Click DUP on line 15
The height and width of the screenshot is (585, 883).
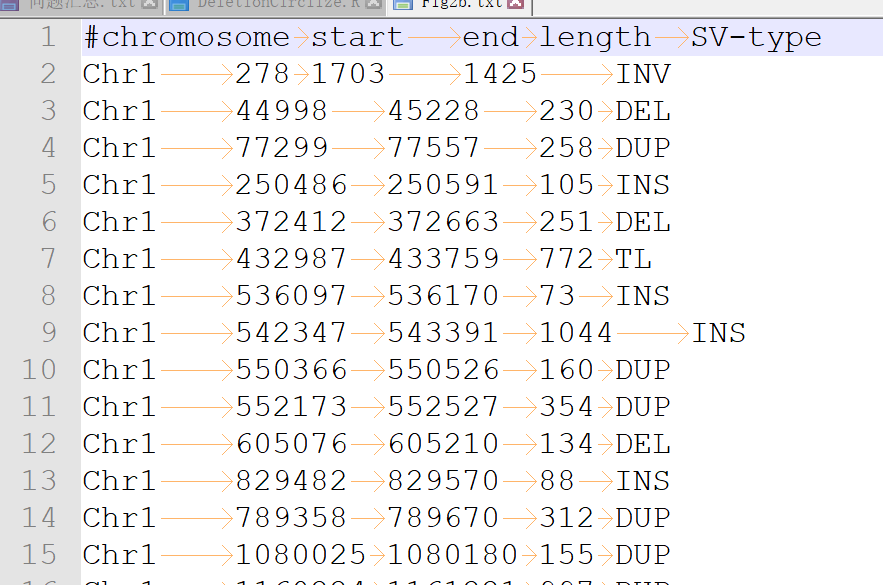tap(643, 555)
